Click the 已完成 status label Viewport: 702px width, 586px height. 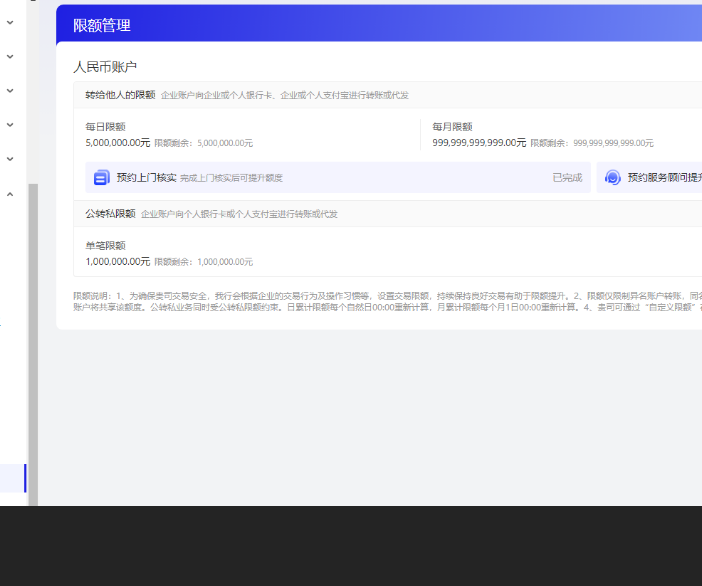coord(567,178)
